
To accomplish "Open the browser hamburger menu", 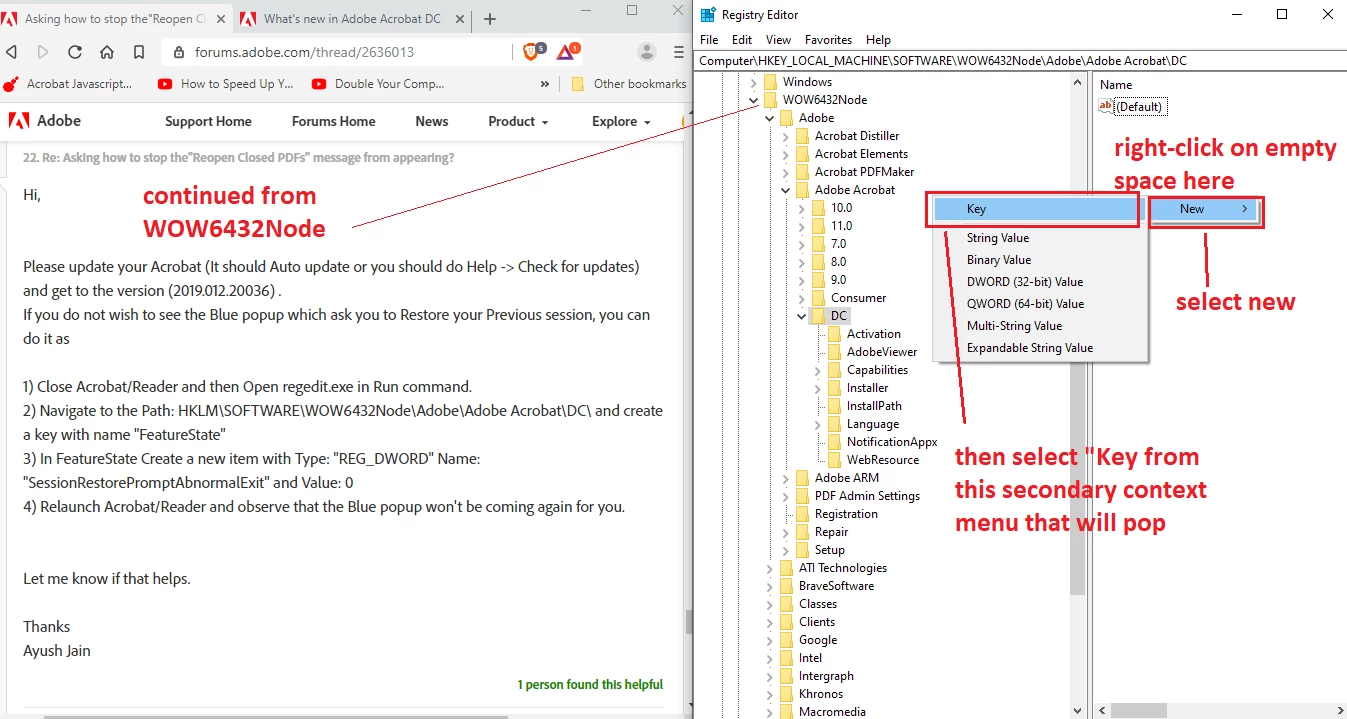I will click(679, 52).
